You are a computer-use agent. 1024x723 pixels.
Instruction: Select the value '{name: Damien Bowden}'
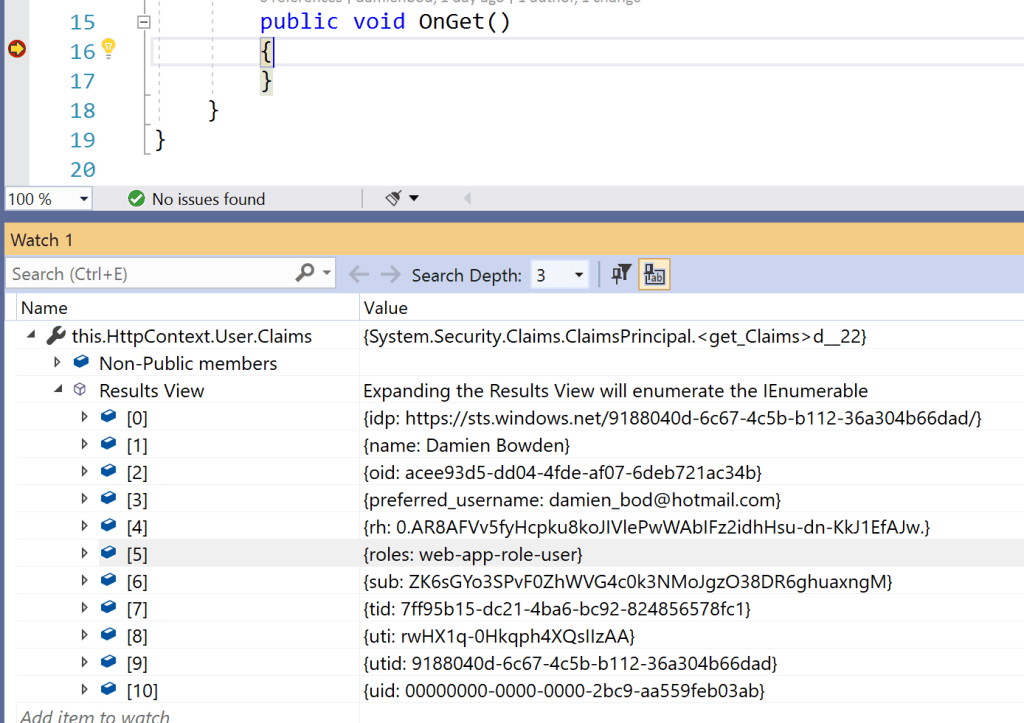[466, 445]
